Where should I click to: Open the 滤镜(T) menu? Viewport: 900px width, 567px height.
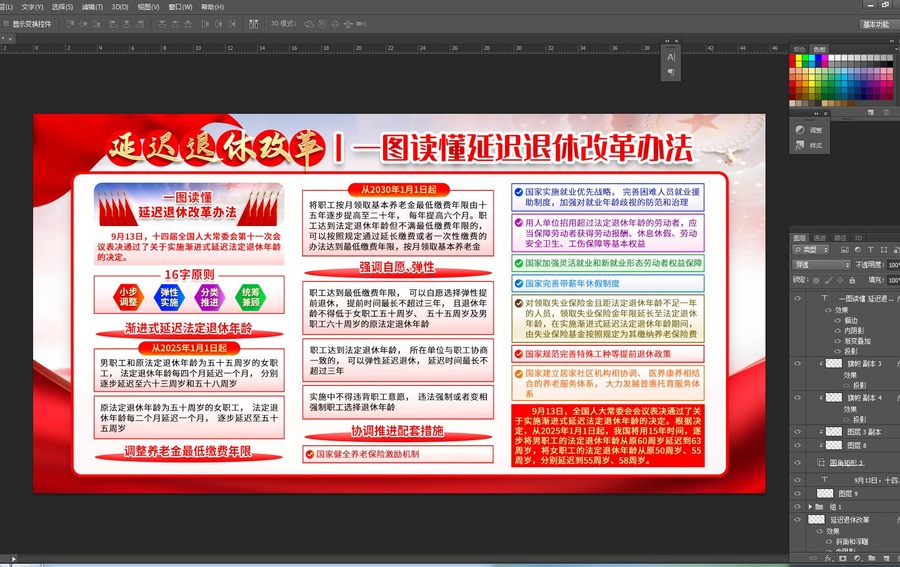pyautogui.click(x=92, y=7)
